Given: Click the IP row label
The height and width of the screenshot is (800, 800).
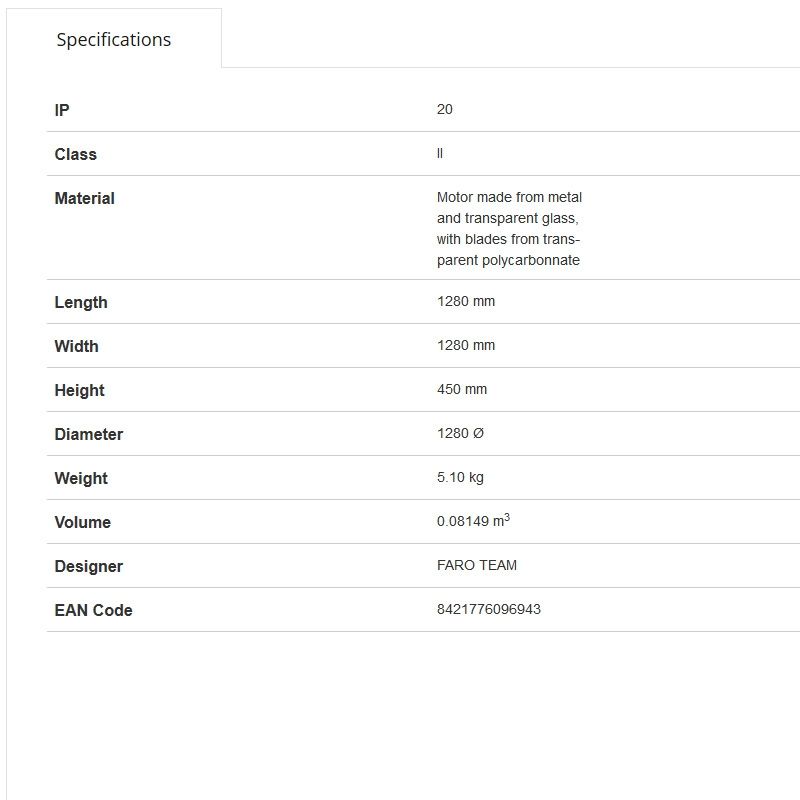Looking at the screenshot, I should click(62, 110).
